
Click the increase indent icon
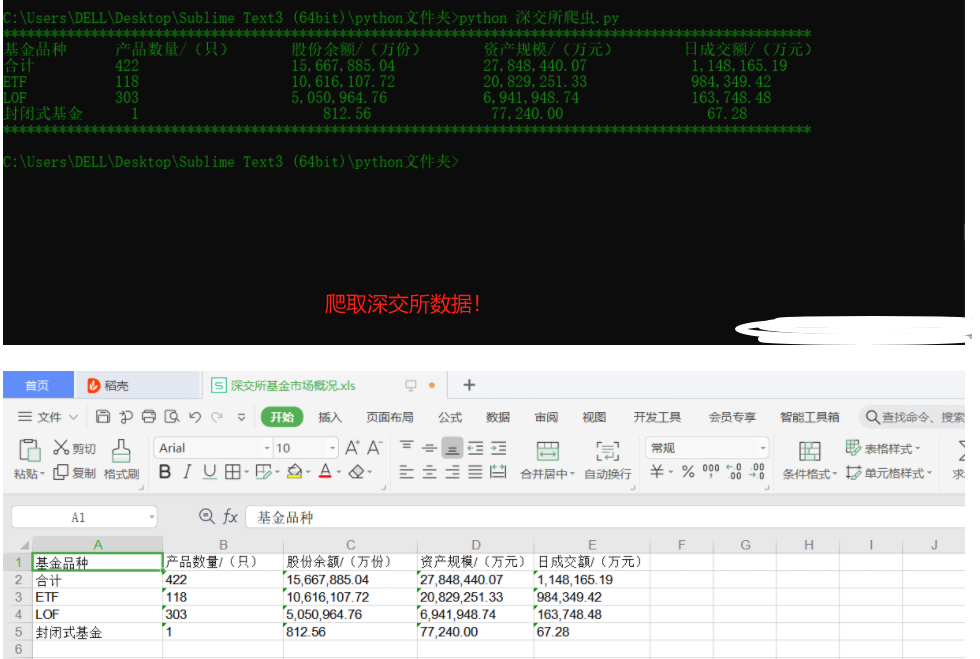[499, 448]
